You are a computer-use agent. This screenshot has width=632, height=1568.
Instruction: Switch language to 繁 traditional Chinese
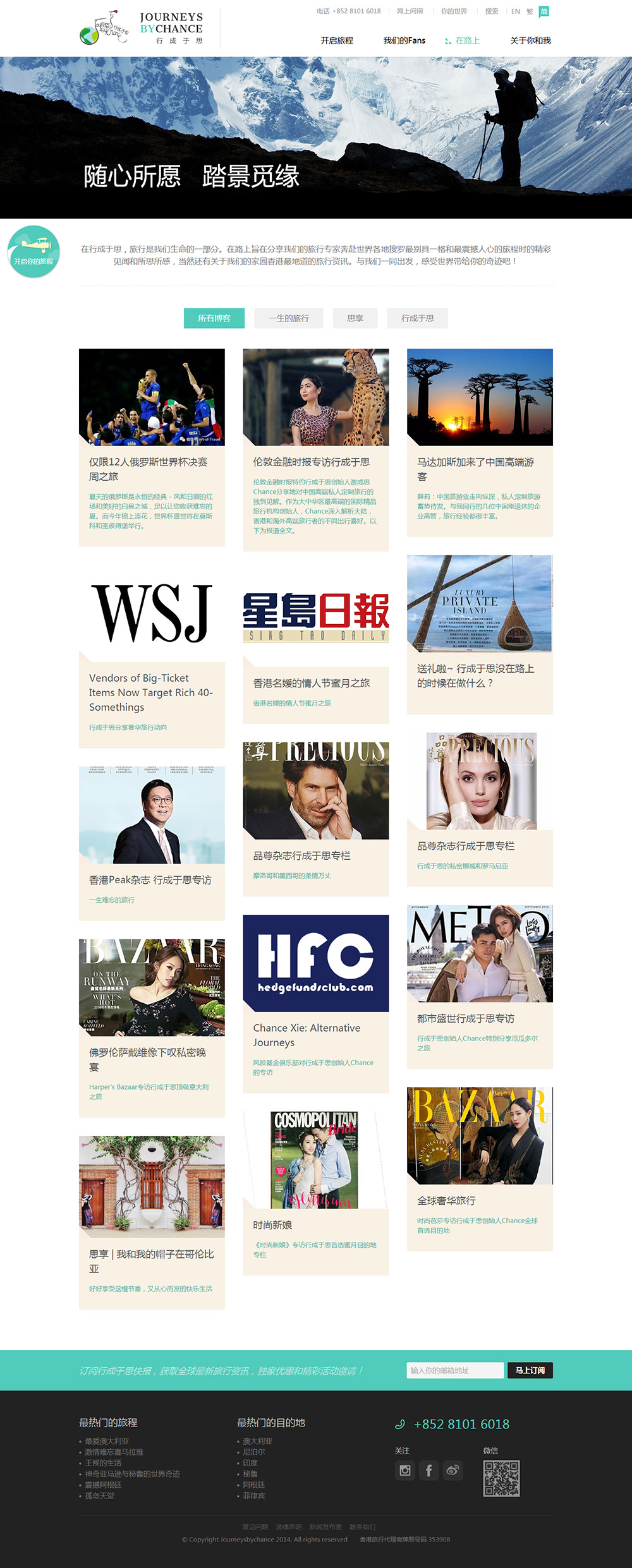pyautogui.click(x=530, y=11)
